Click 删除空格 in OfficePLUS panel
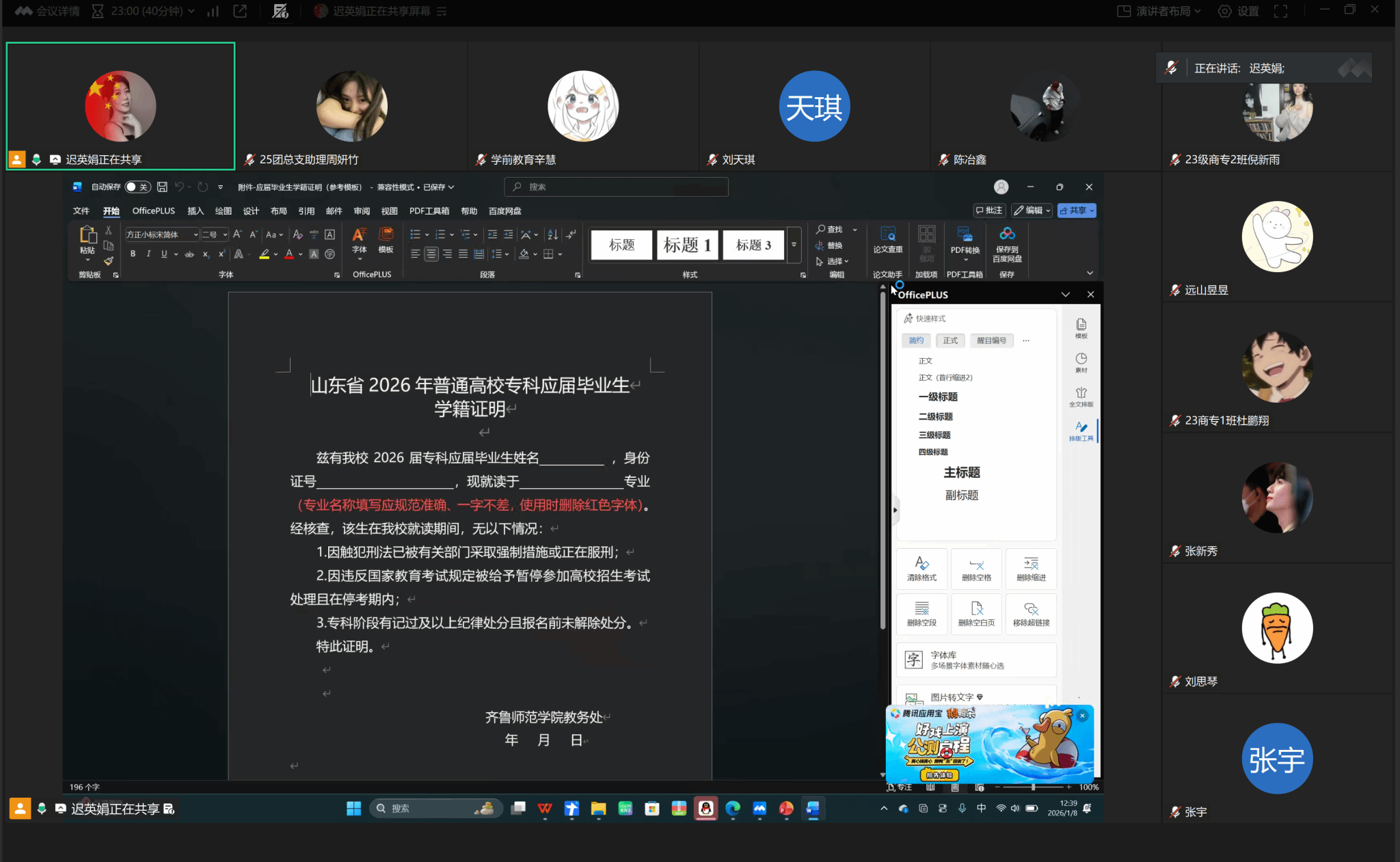1400x862 pixels. 976,569
